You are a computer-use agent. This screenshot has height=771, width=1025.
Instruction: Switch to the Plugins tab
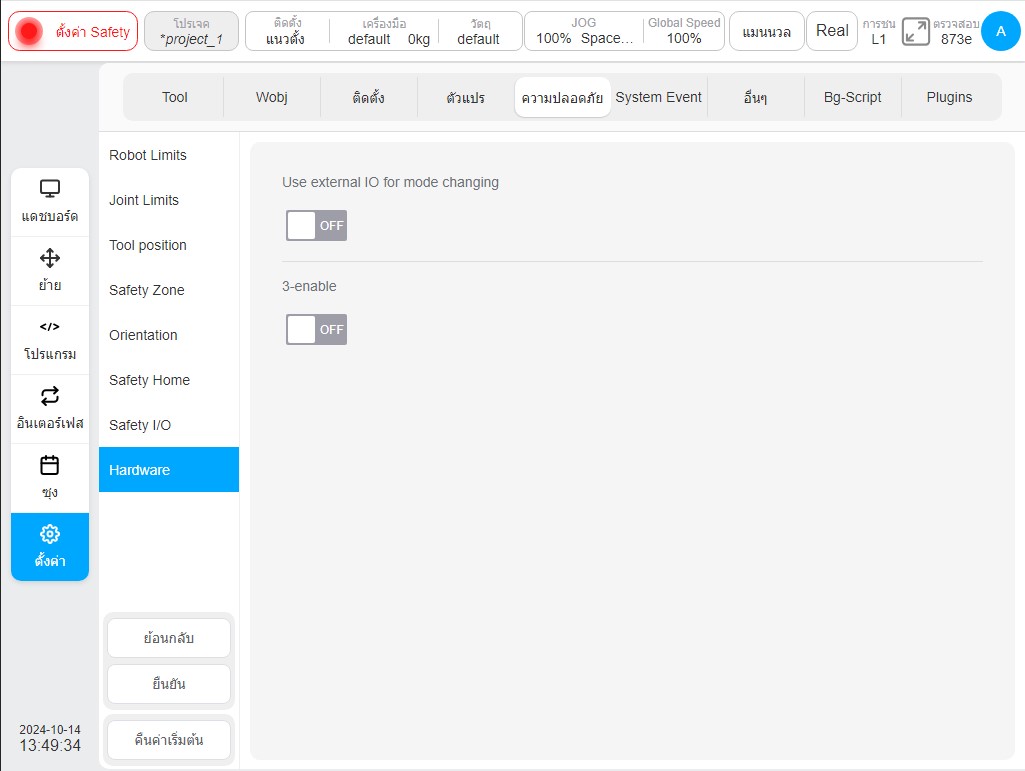[x=949, y=97]
